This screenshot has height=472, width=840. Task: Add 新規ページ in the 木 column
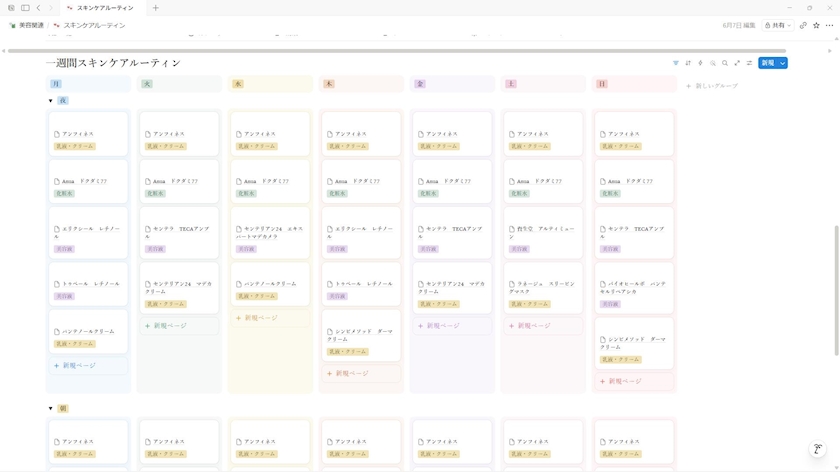(x=361, y=373)
